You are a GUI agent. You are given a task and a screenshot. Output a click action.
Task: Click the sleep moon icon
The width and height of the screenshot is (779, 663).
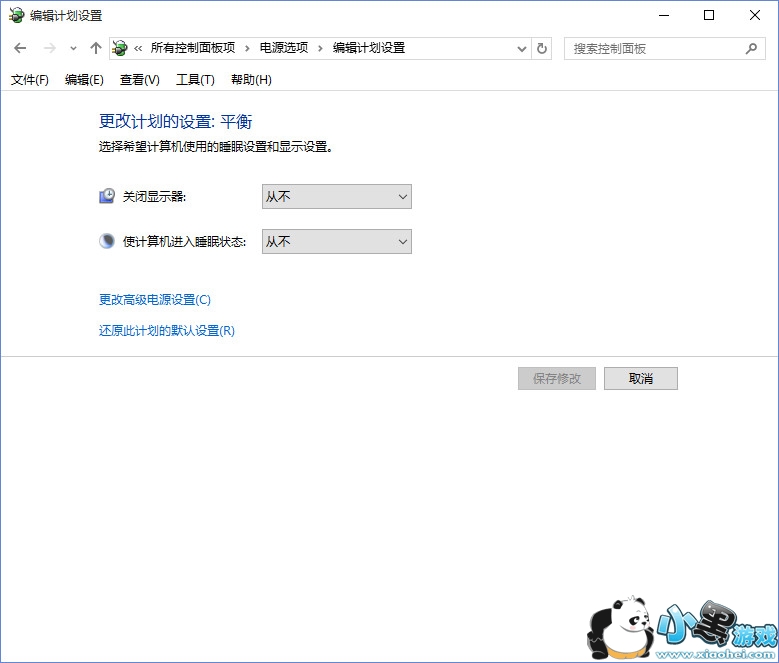point(107,241)
